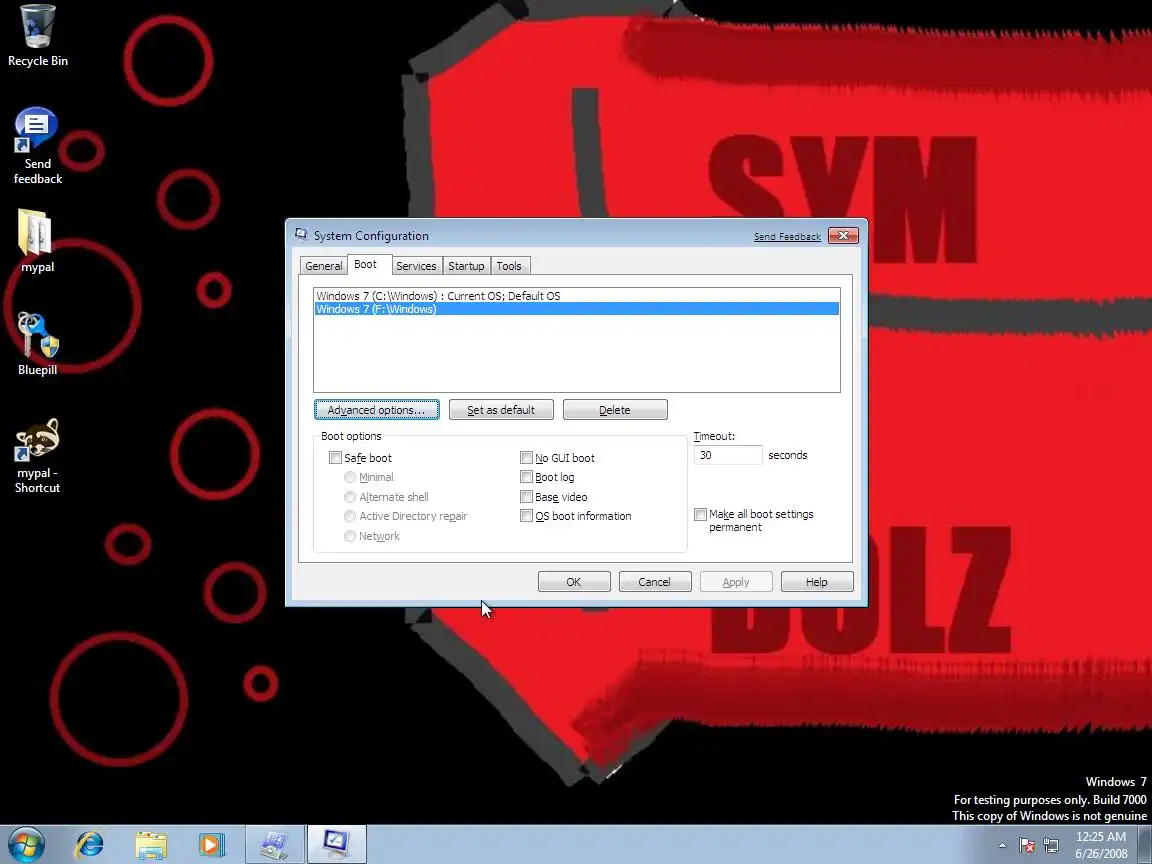Click the fourth taskbar program icon
This screenshot has width=1152, height=864.
coord(275,845)
